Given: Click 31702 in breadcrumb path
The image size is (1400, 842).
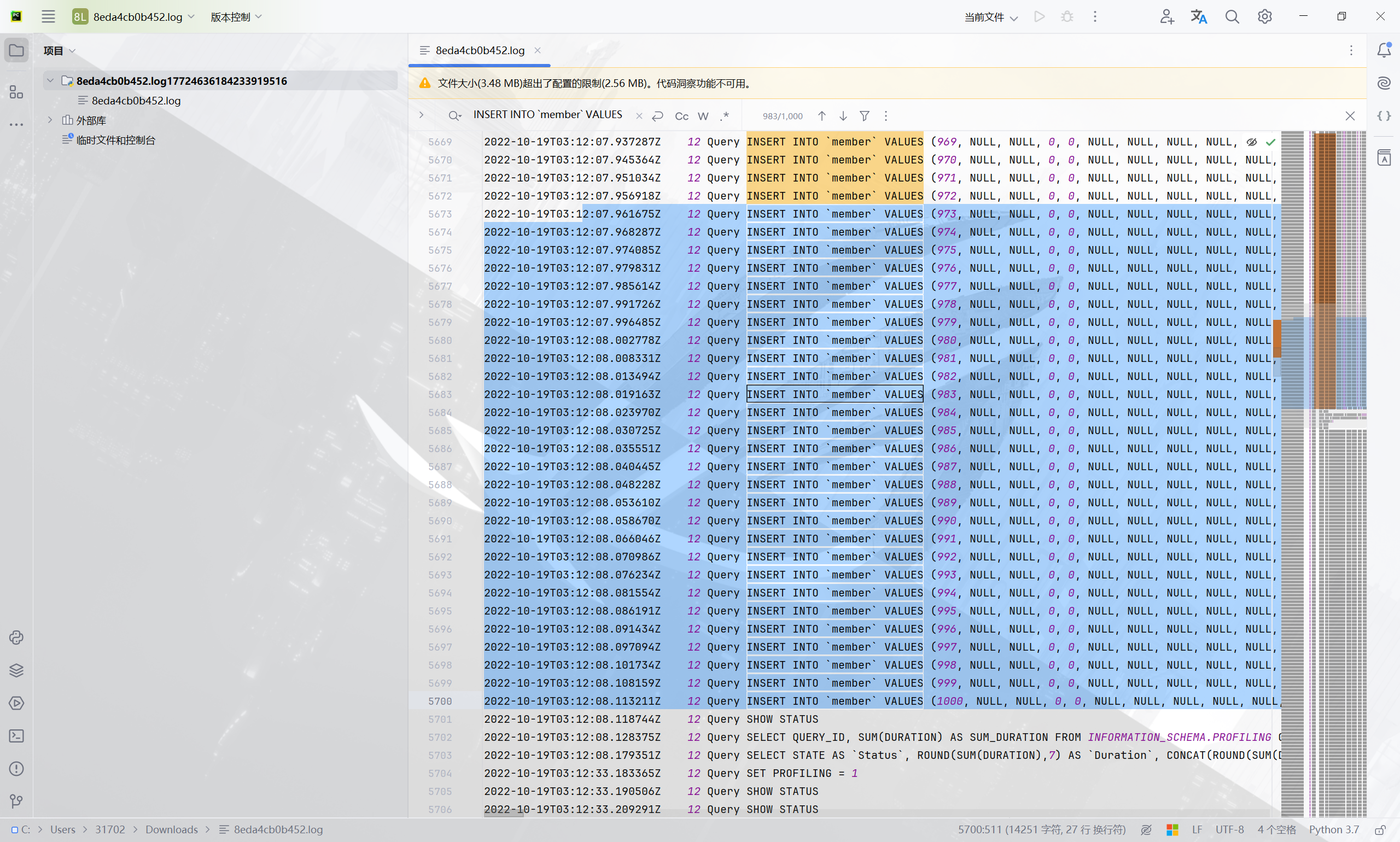Looking at the screenshot, I should [x=110, y=829].
